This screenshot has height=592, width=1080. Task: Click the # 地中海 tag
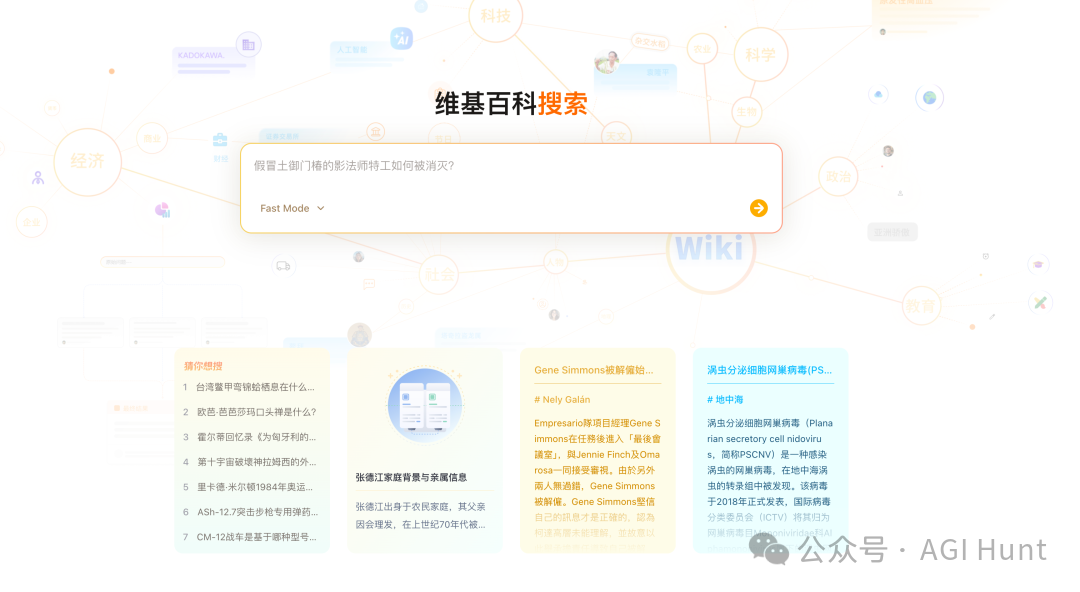tap(725, 400)
